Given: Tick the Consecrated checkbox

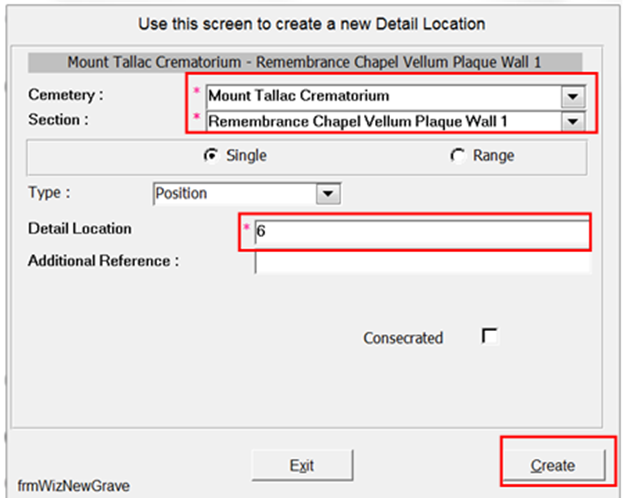Looking at the screenshot, I should [489, 336].
